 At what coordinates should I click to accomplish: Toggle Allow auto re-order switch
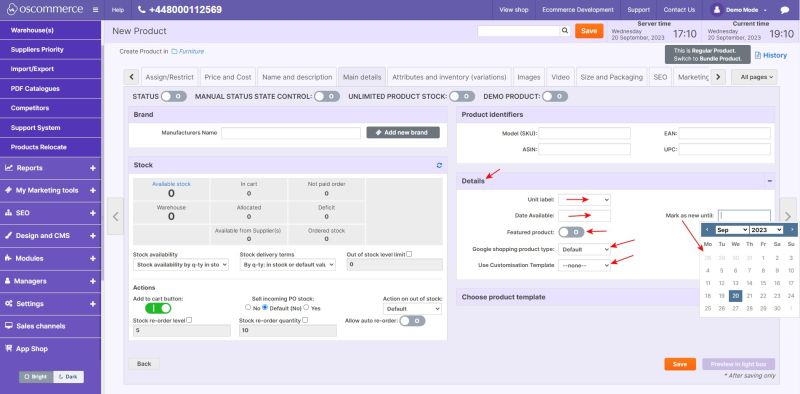click(412, 321)
